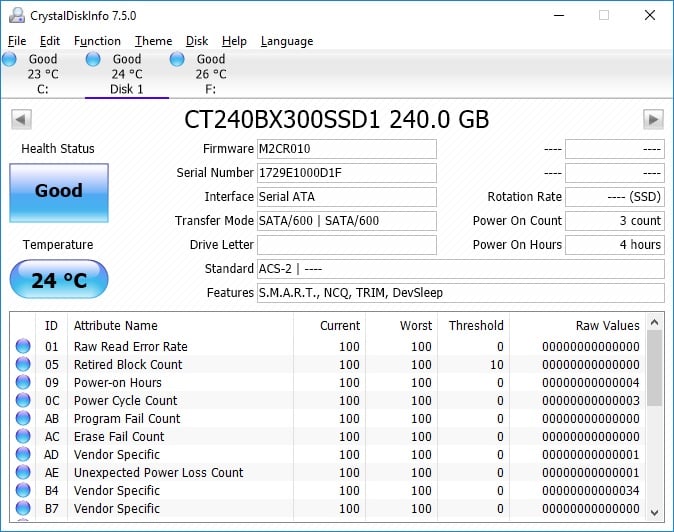
Task: Click the Current column header
Action: [330, 326]
